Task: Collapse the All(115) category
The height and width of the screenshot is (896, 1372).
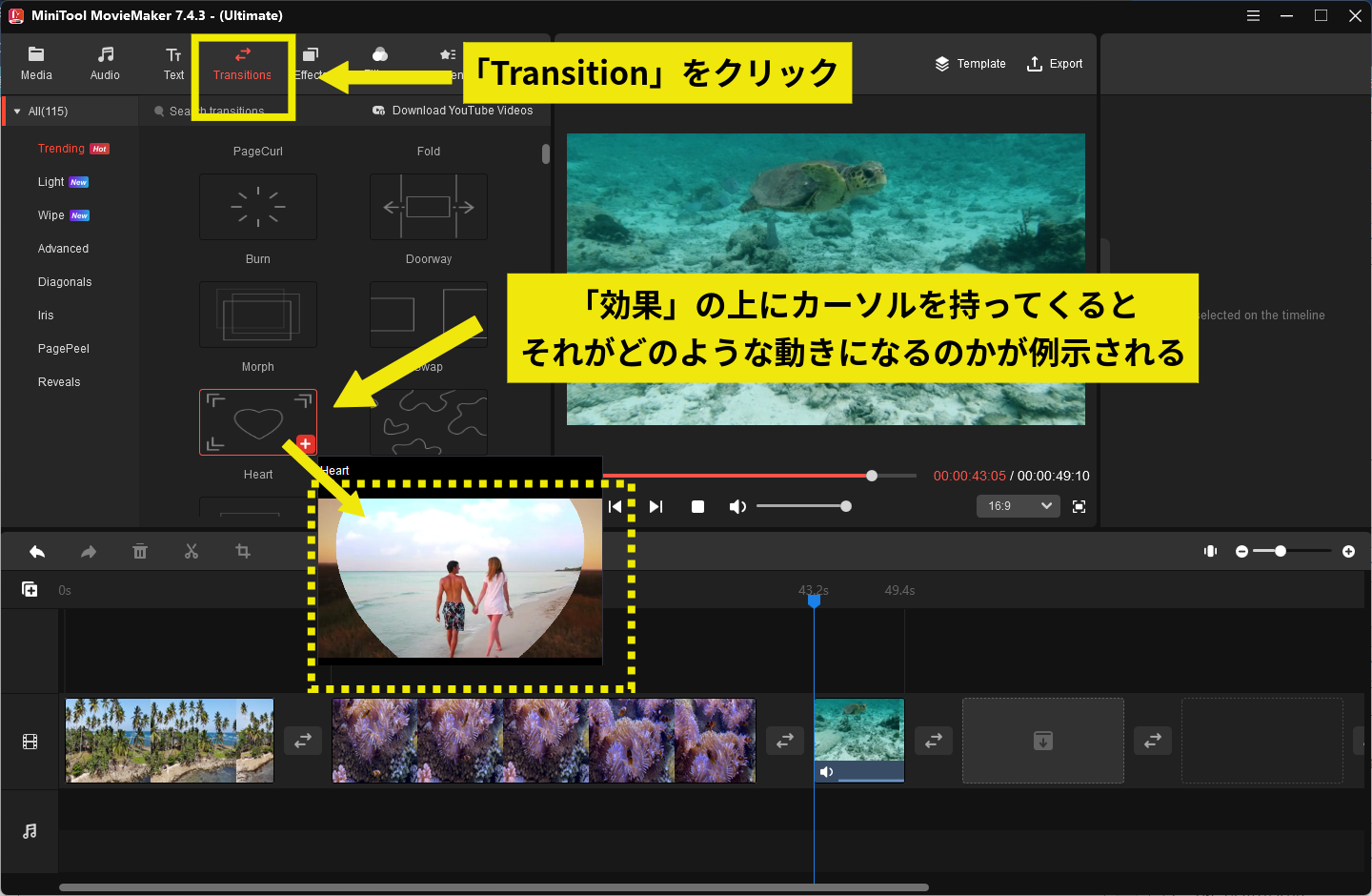Action: coord(17,112)
